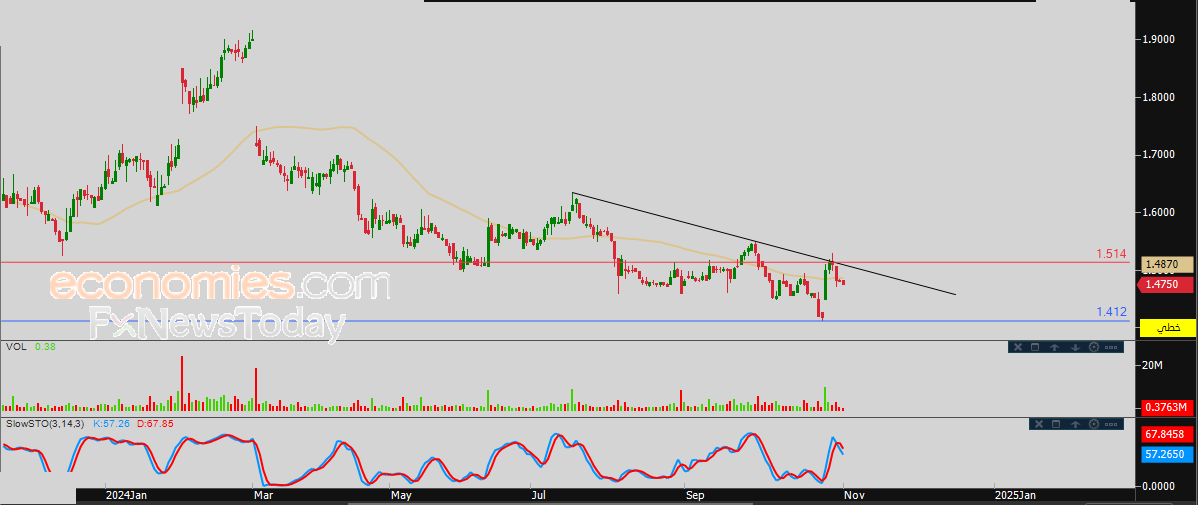Move the SlowSTO panel up
The width and height of the screenshot is (1198, 505).
[x=1075, y=424]
